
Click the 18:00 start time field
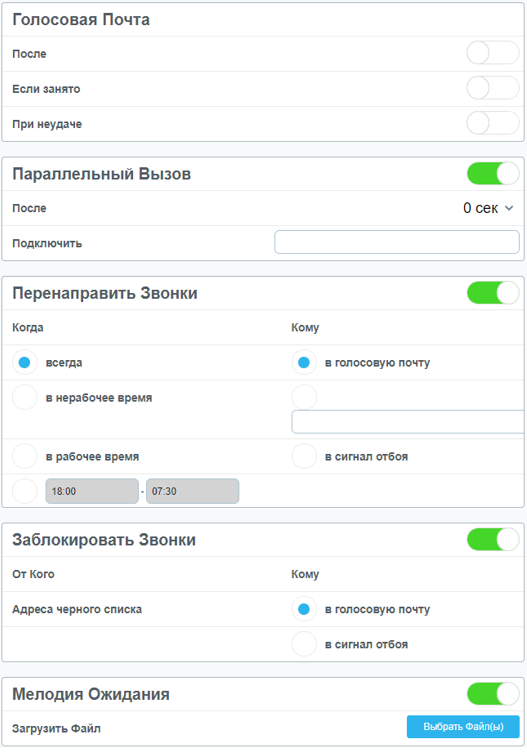pyautogui.click(x=92, y=491)
